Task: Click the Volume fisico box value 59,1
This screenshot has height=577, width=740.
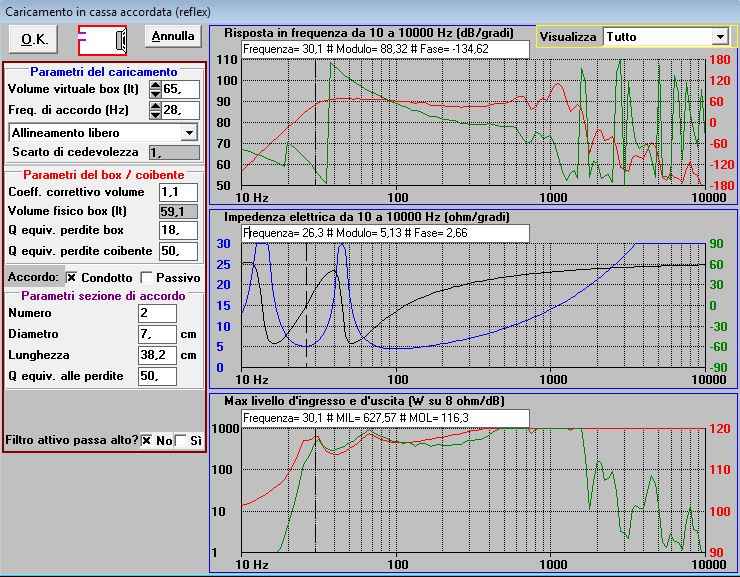Action: tap(178, 211)
